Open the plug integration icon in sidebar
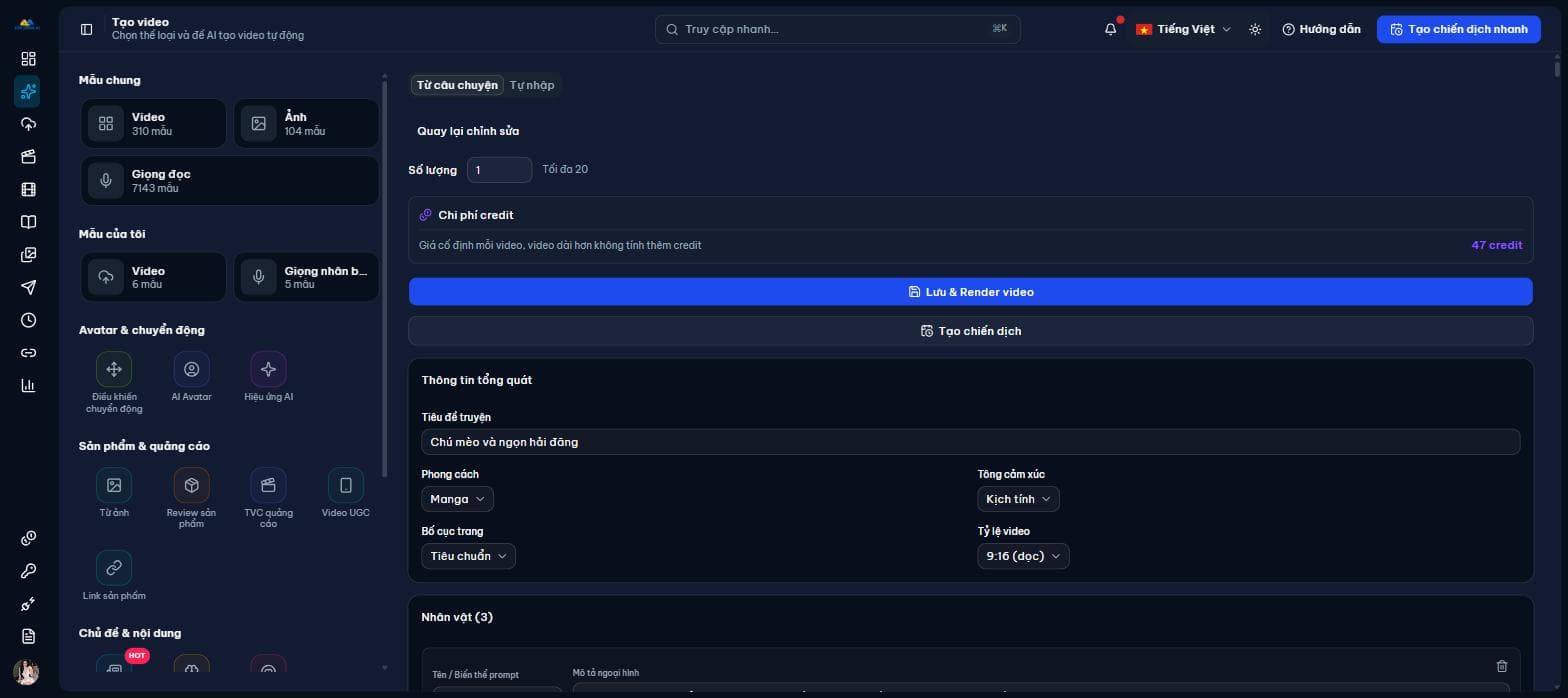 tap(28, 604)
